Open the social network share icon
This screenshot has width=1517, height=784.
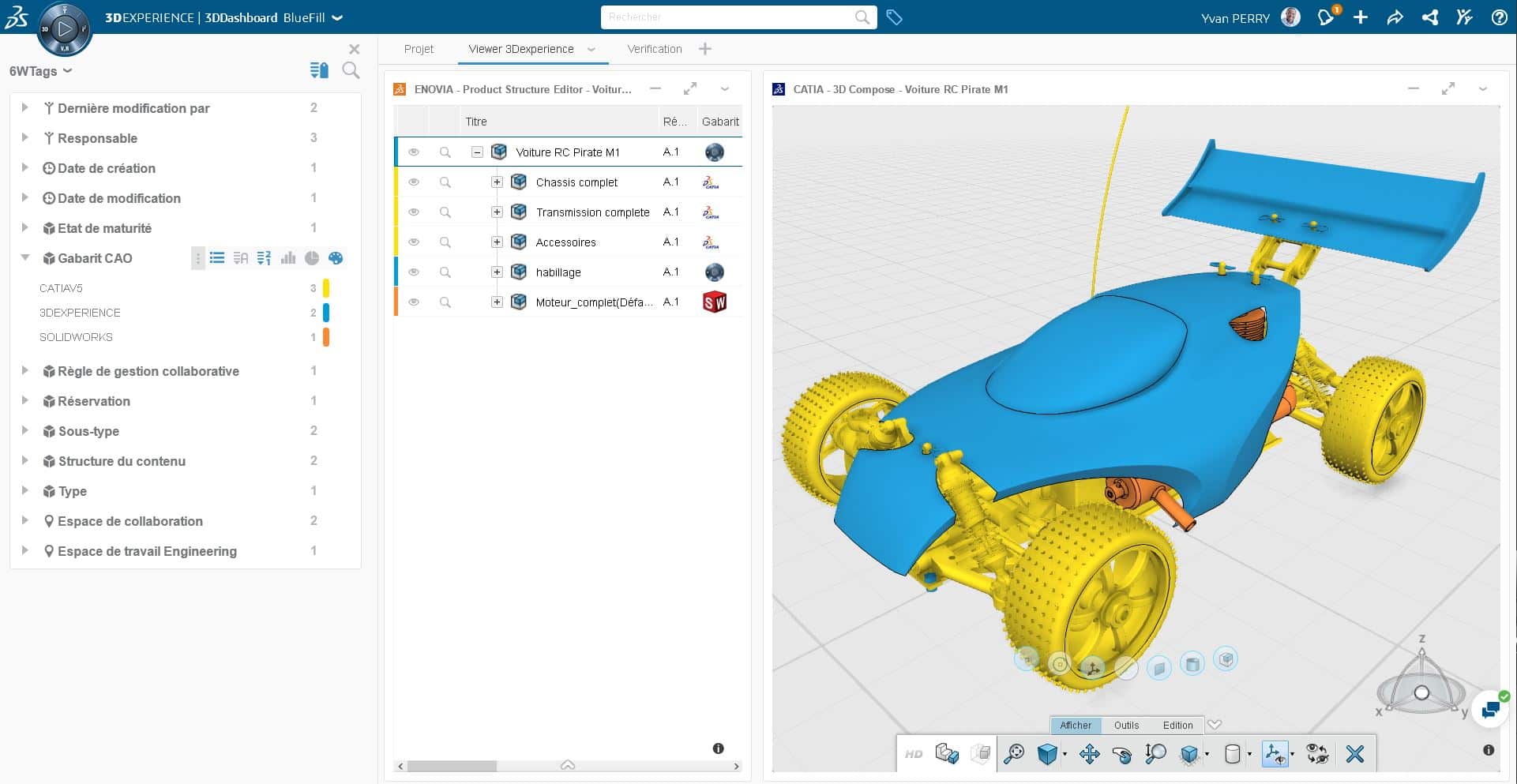(1430, 17)
